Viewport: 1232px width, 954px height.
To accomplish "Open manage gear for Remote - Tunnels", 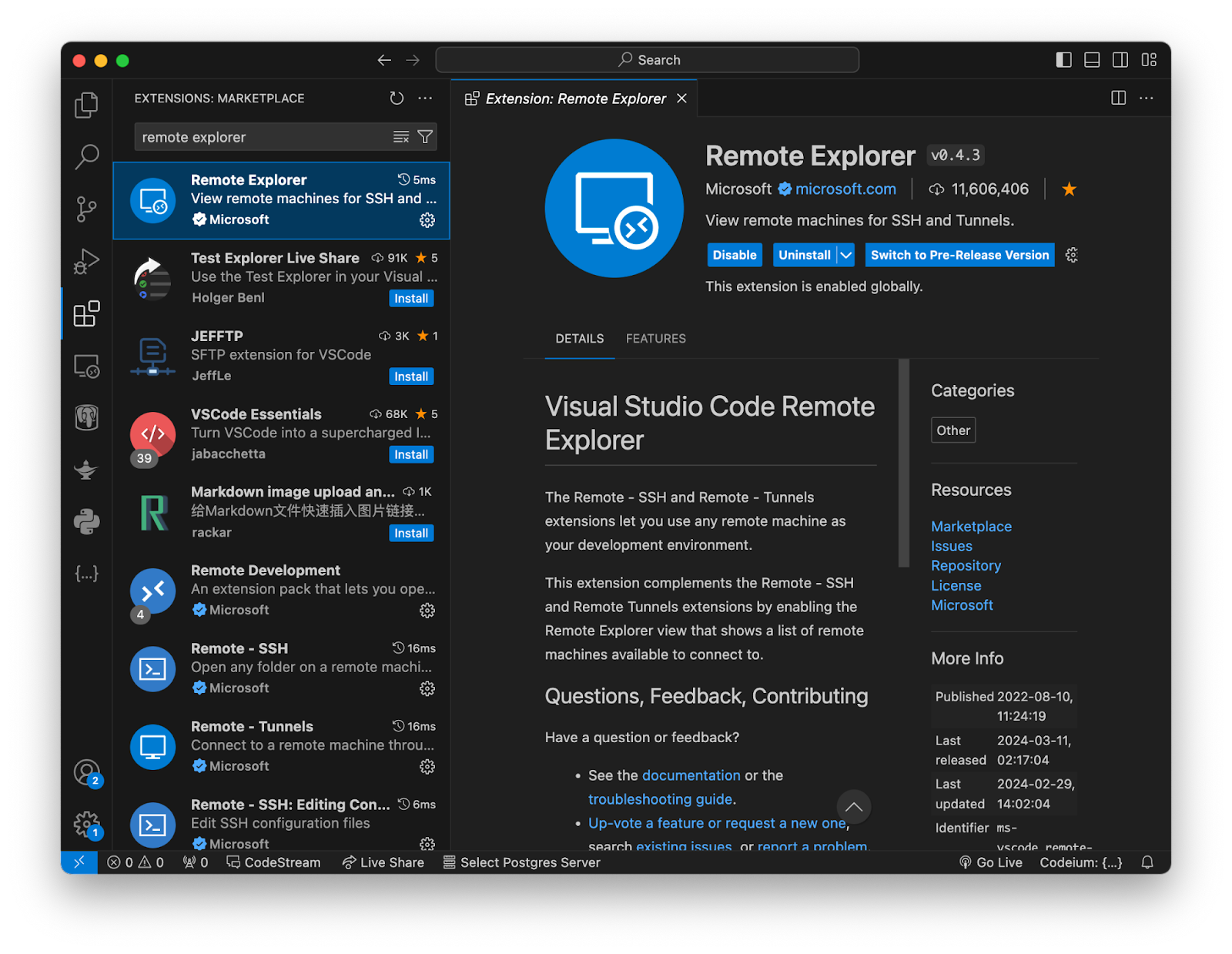I will pos(427,767).
